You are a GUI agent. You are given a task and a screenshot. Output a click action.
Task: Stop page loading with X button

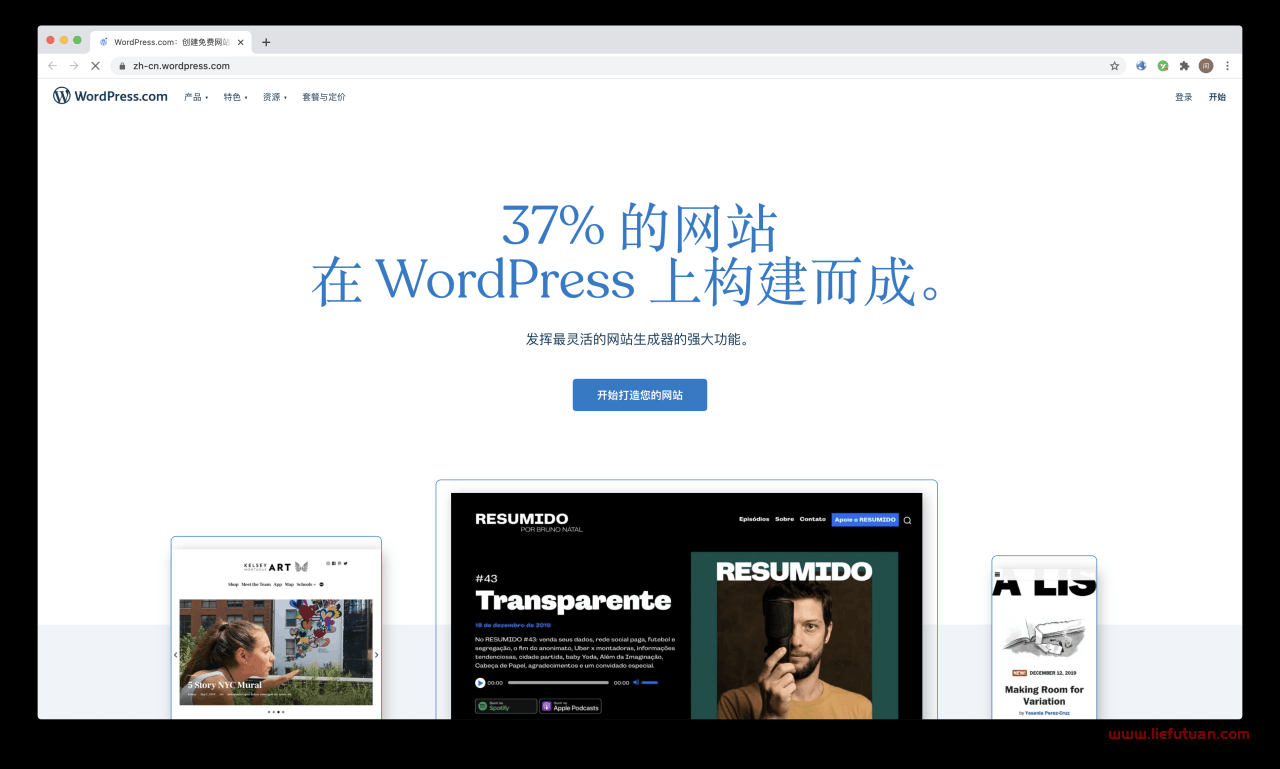tap(95, 66)
